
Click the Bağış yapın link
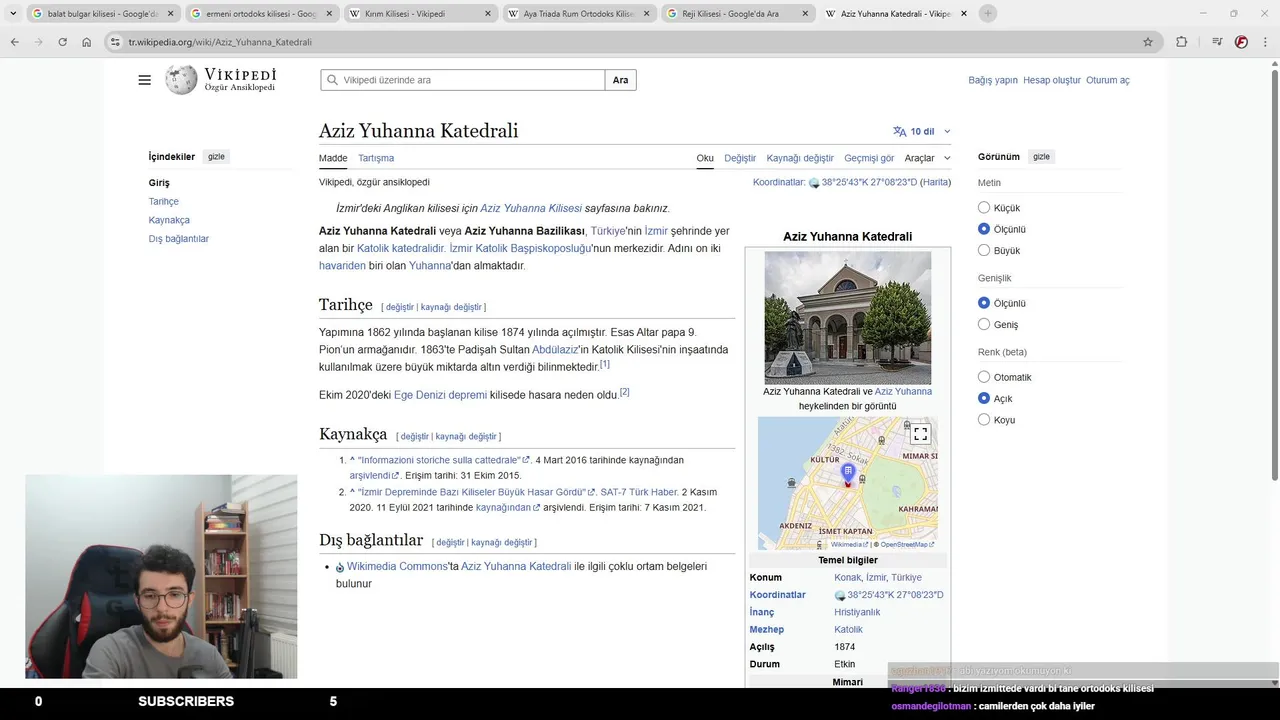(x=993, y=80)
